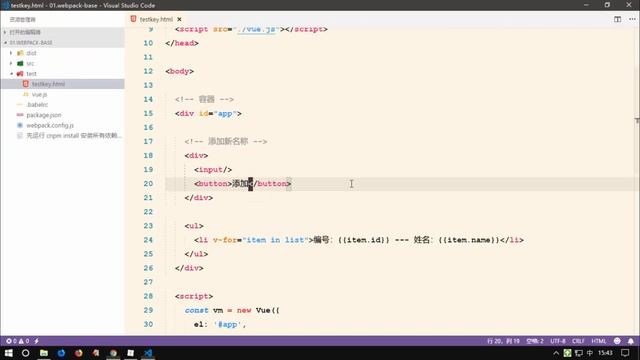640x360 pixels.
Task: Click the '<body>' tag on line 12
Action: click(180, 71)
